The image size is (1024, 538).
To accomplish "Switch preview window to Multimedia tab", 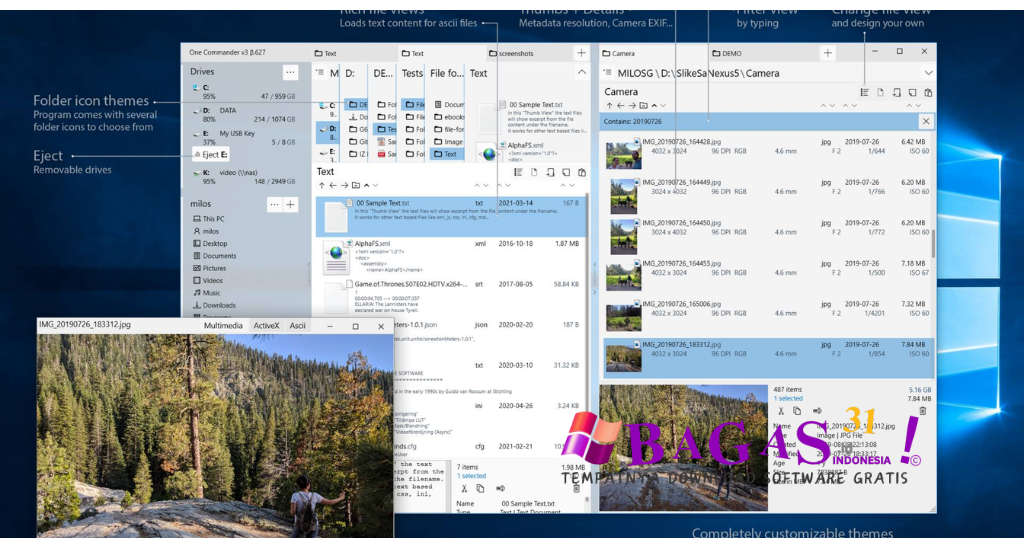I will tap(223, 326).
